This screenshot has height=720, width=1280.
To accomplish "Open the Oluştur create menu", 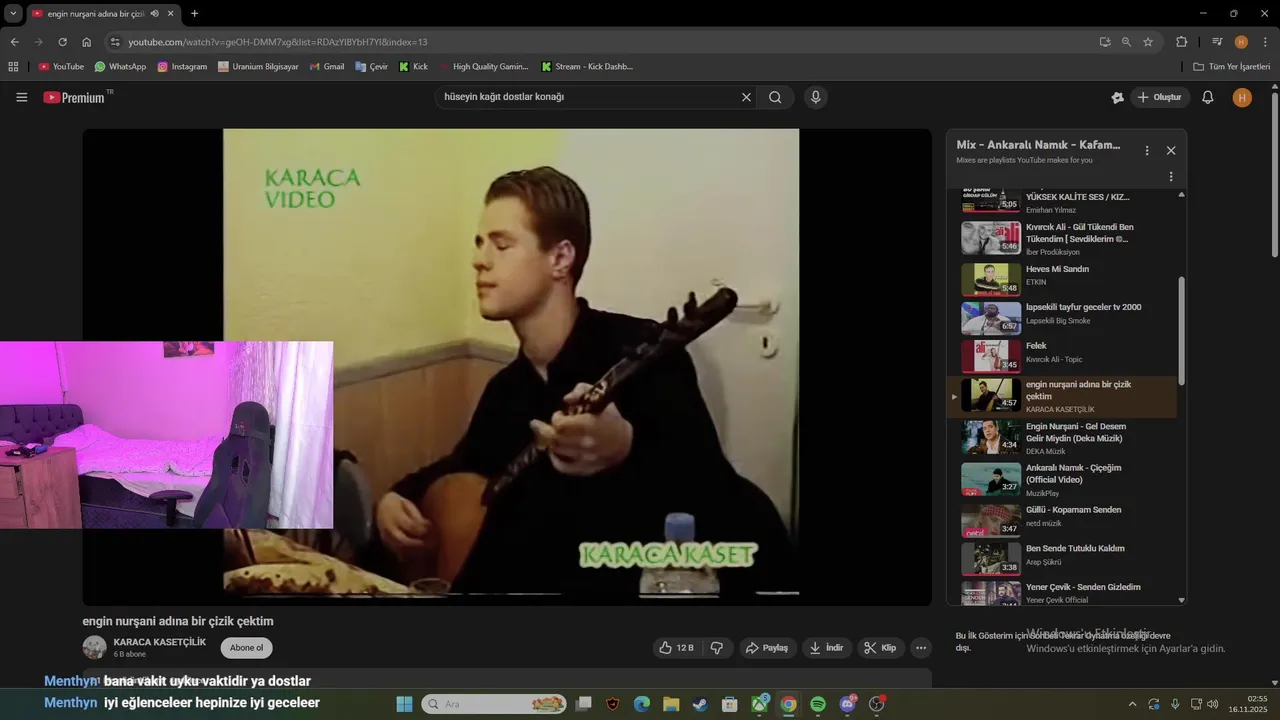I will (x=1159, y=97).
